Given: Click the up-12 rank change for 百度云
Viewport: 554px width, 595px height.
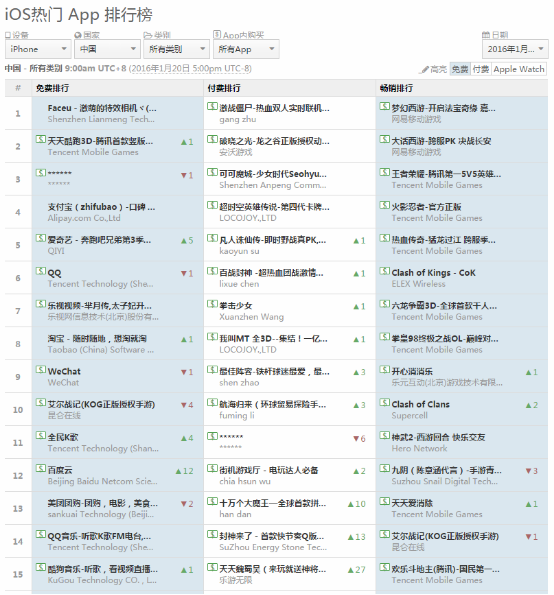Looking at the screenshot, I should (184, 471).
